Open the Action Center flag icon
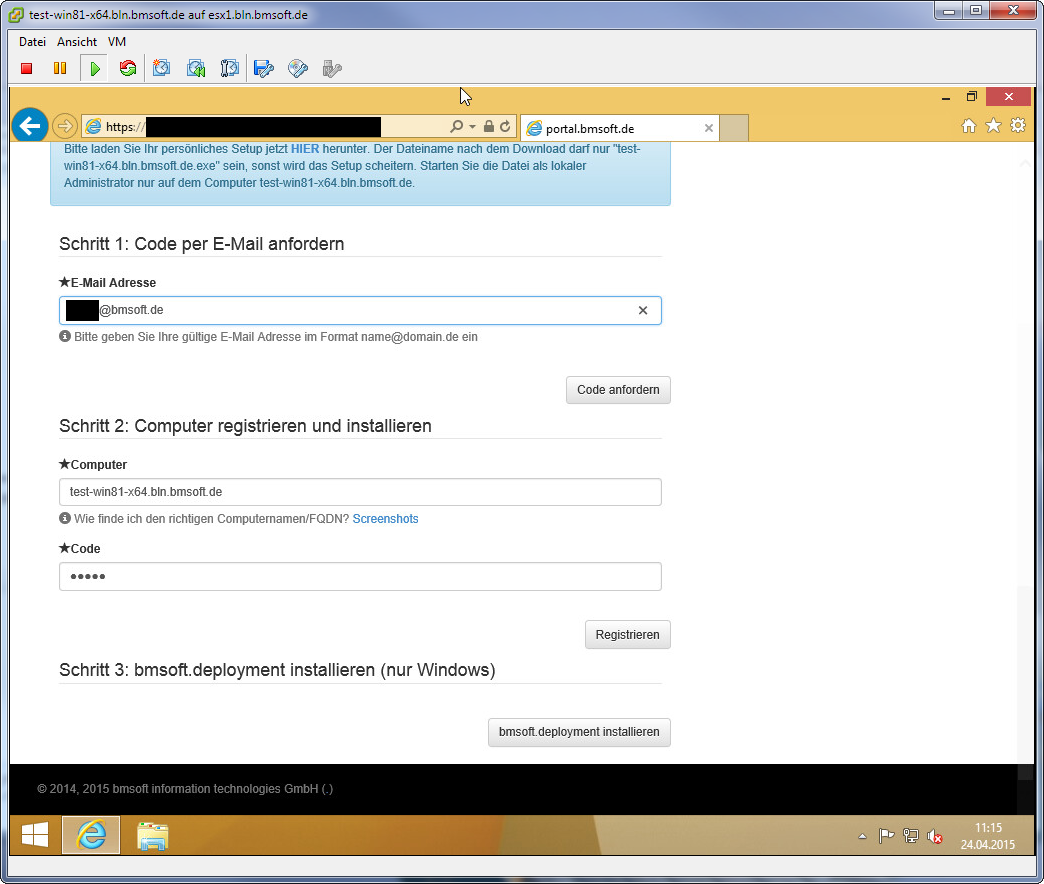Viewport: 1044px width, 884px height. [x=886, y=836]
